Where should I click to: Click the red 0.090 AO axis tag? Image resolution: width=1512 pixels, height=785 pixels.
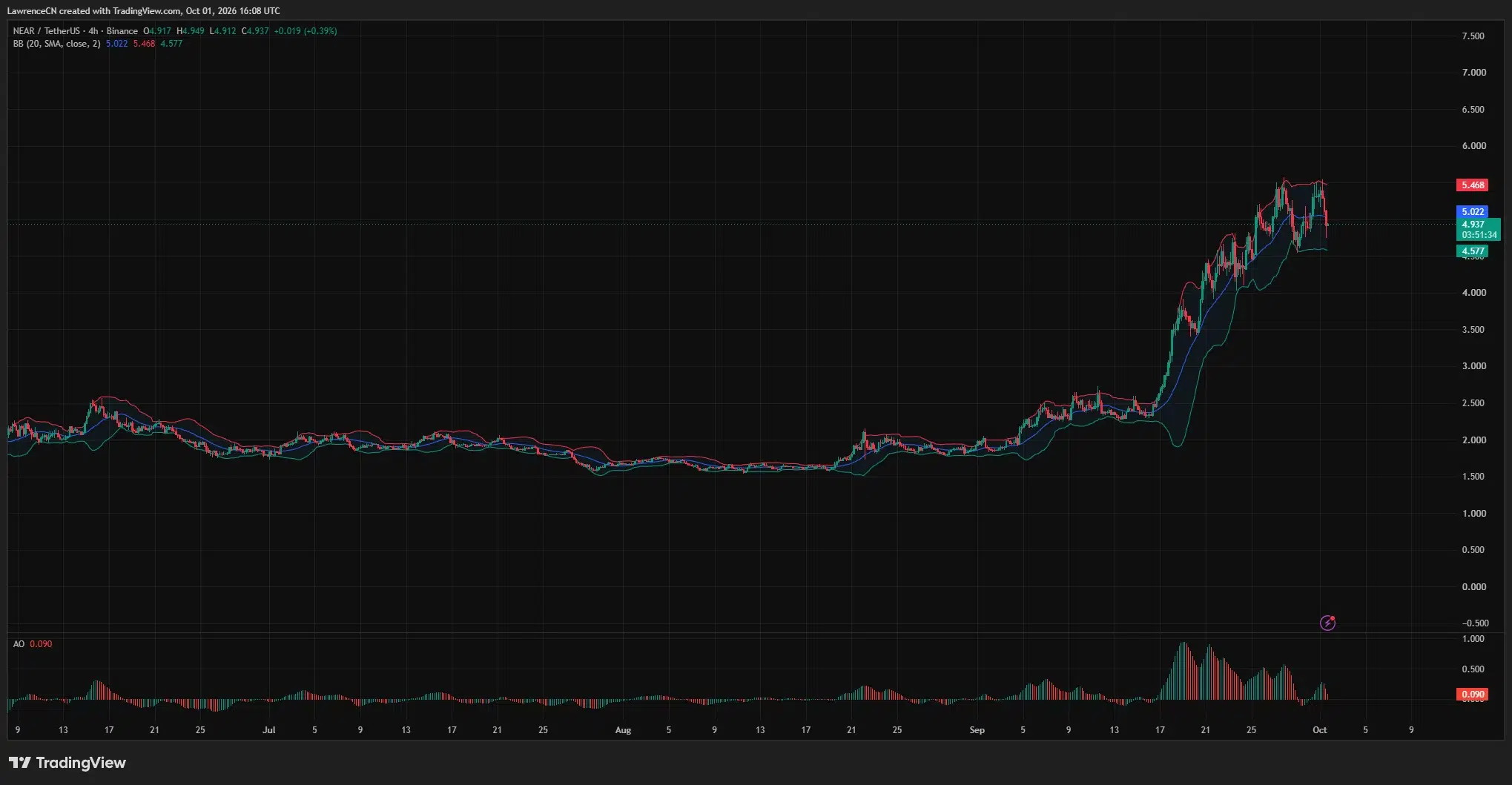pyautogui.click(x=1472, y=695)
